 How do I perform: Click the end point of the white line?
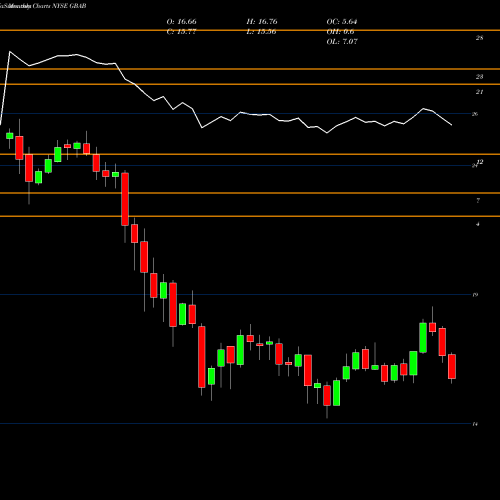click(452, 125)
